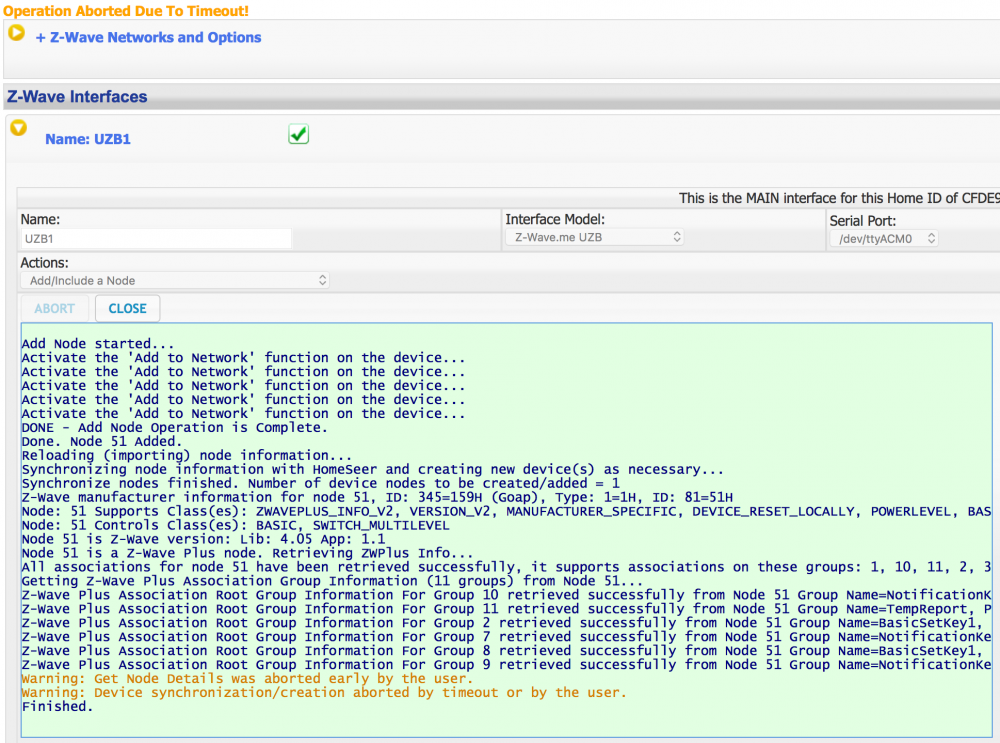This screenshot has height=743, width=1000.
Task: Open the Actions Add/Include a Node dropdown
Action: point(176,281)
